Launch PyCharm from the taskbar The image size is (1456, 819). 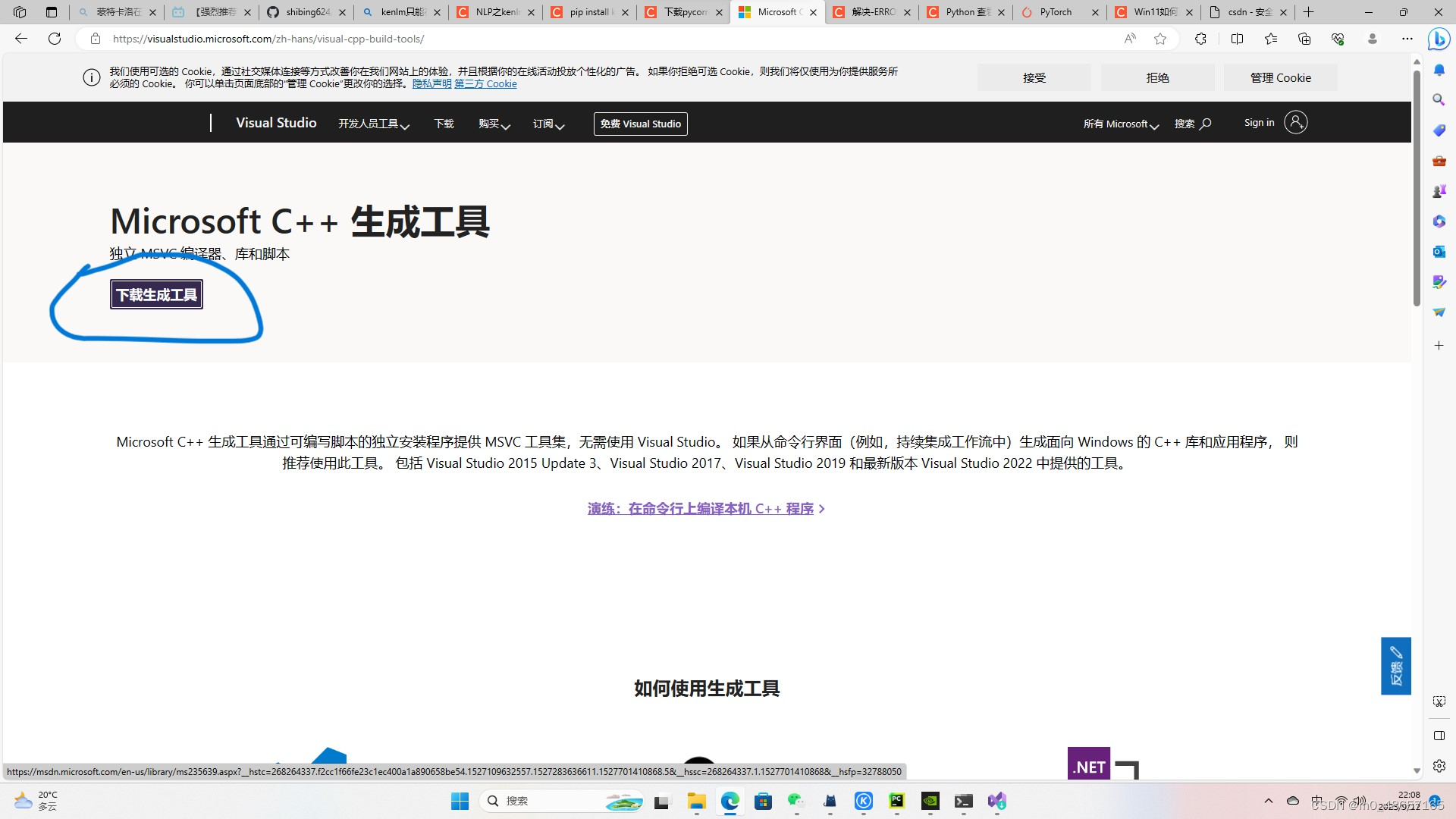pos(897,801)
